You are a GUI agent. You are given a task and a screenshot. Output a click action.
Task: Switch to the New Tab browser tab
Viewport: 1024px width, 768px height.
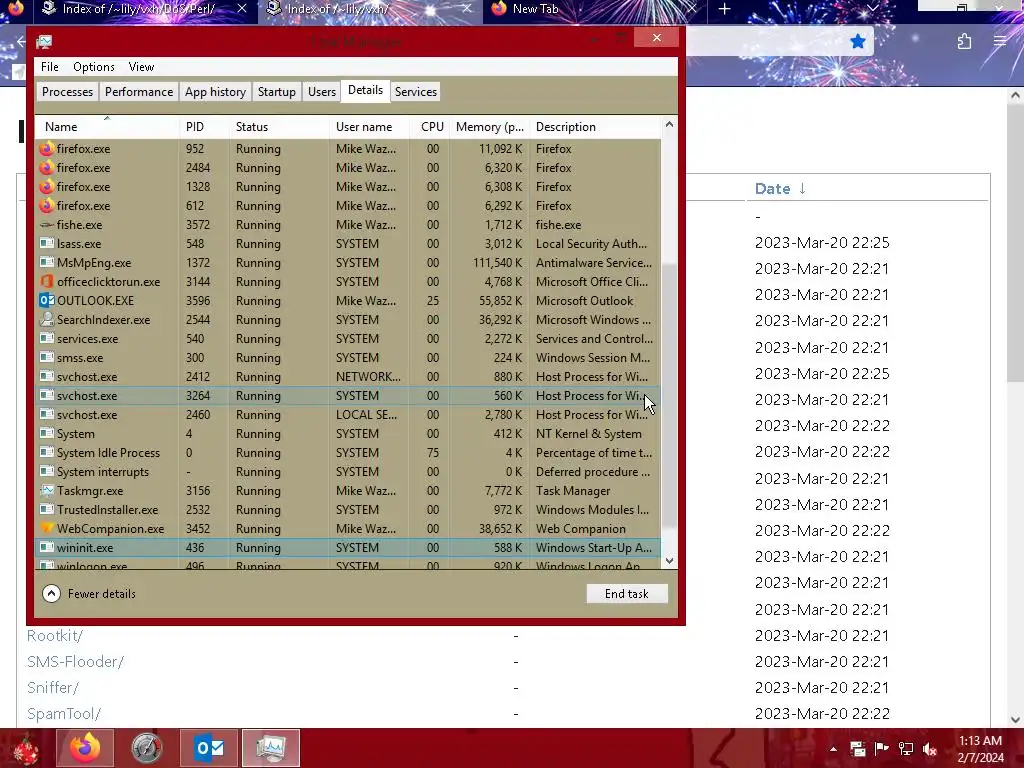(x=594, y=9)
